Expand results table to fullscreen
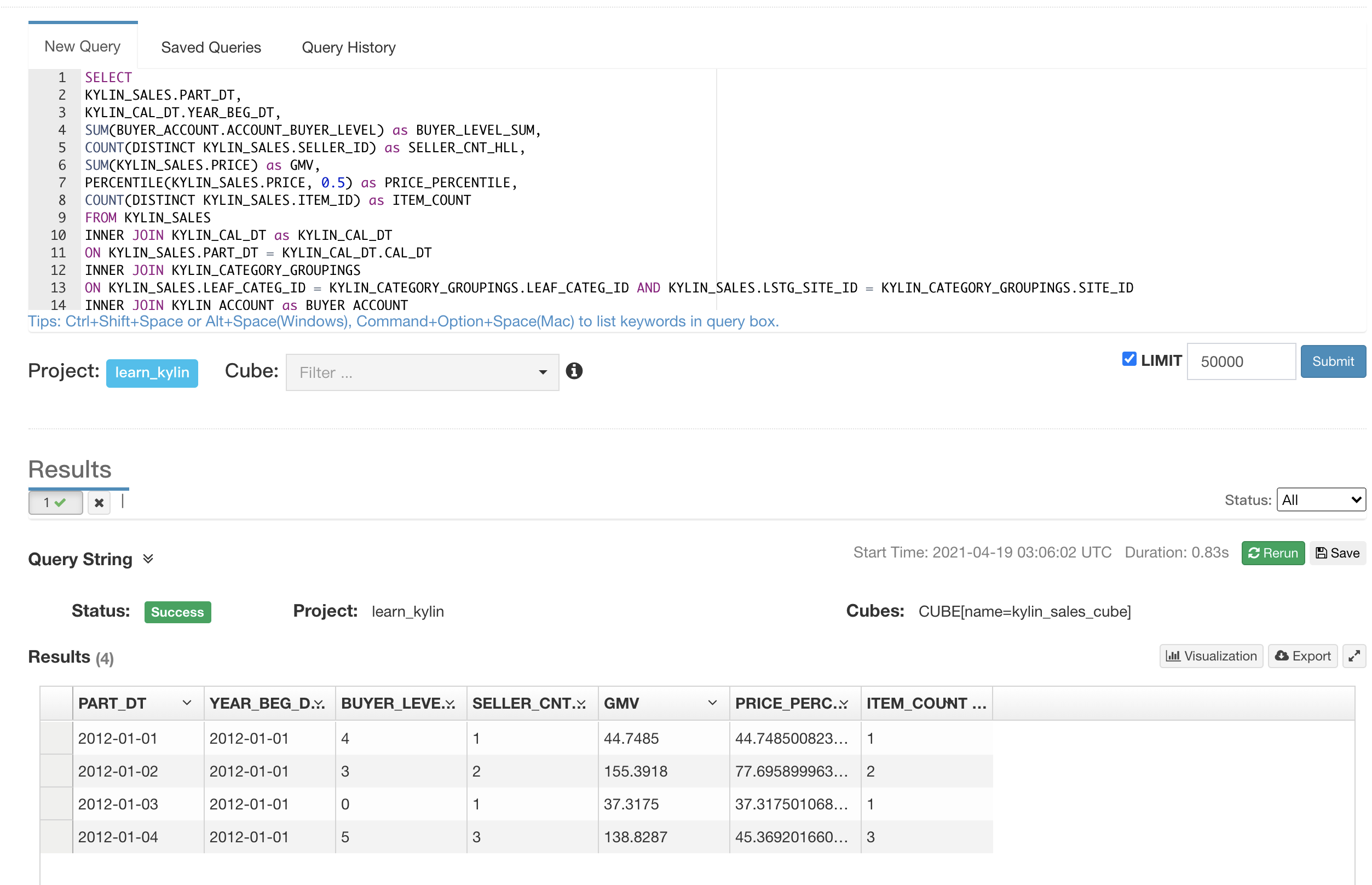This screenshot has width=1372, height=885. pos(1353,656)
